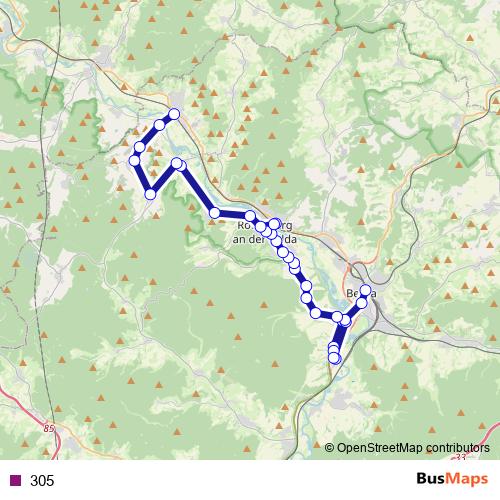Click the stop marker at the peak after the V-bend

[177, 163]
